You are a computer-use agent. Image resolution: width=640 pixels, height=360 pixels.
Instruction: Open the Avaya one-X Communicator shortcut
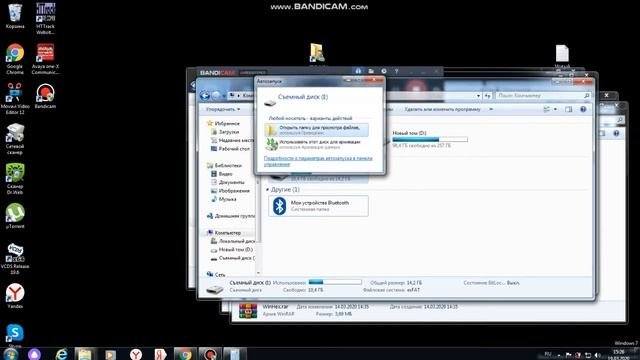click(45, 59)
